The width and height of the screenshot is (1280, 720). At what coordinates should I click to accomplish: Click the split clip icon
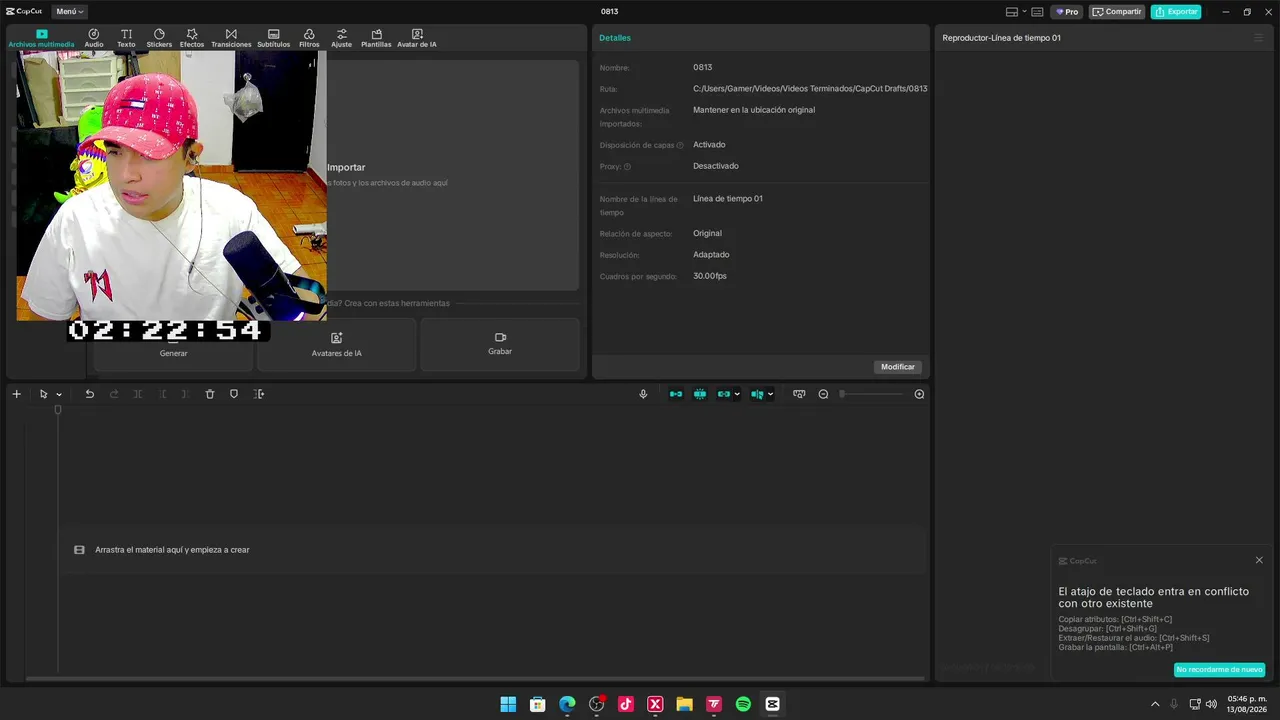pos(138,394)
